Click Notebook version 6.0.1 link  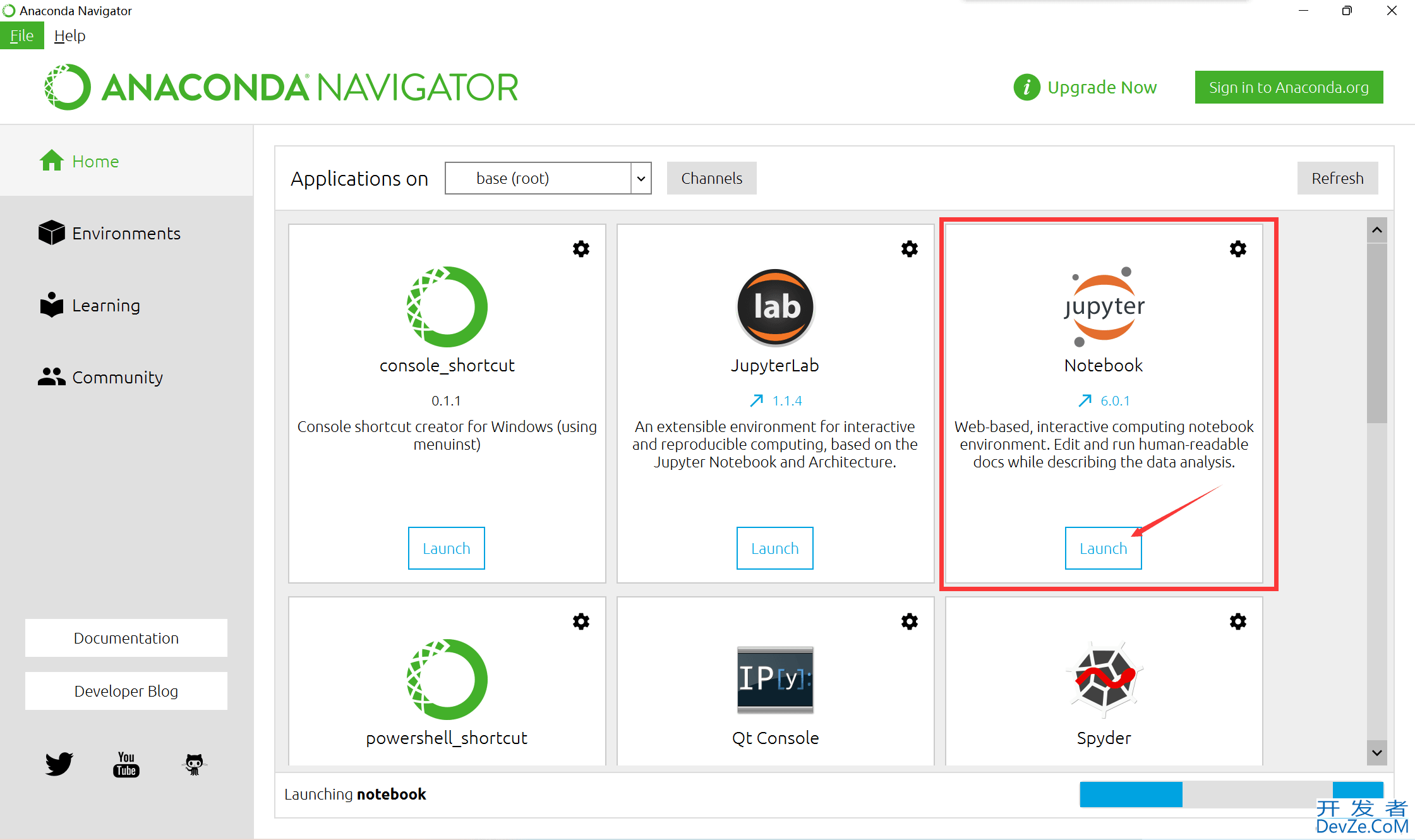(x=1116, y=400)
